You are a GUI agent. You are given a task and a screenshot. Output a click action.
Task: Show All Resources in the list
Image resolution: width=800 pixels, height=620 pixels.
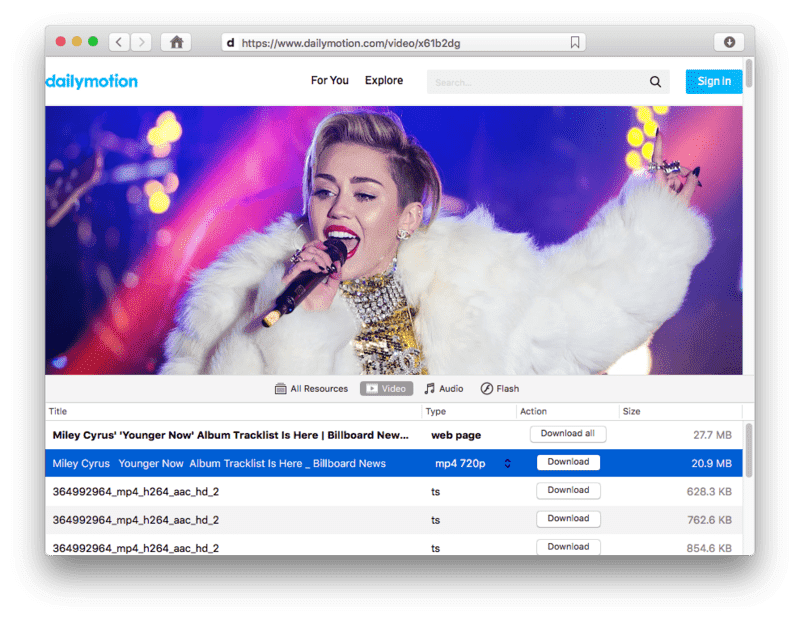click(311, 388)
